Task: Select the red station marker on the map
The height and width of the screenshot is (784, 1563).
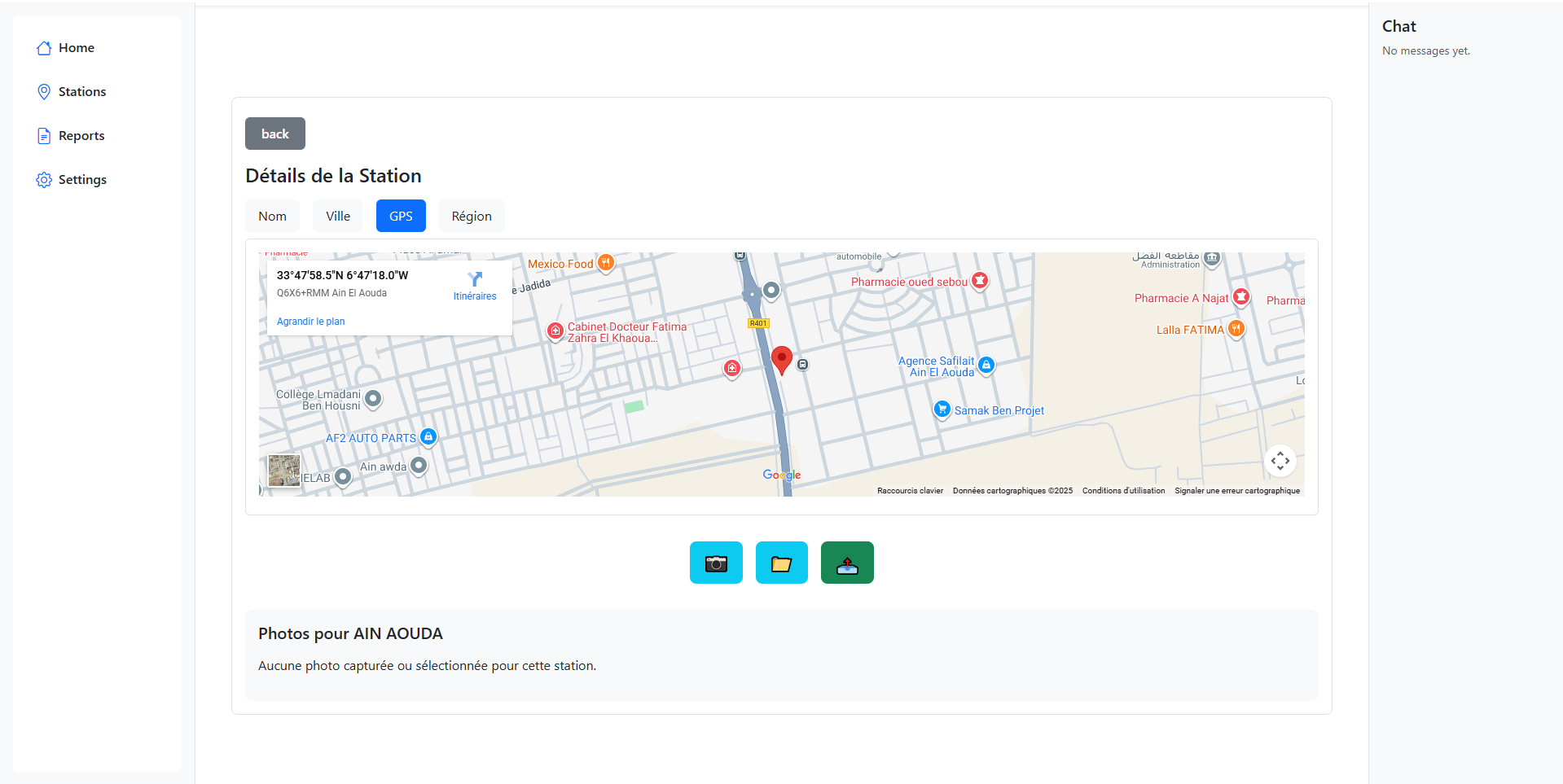Action: pos(781,358)
